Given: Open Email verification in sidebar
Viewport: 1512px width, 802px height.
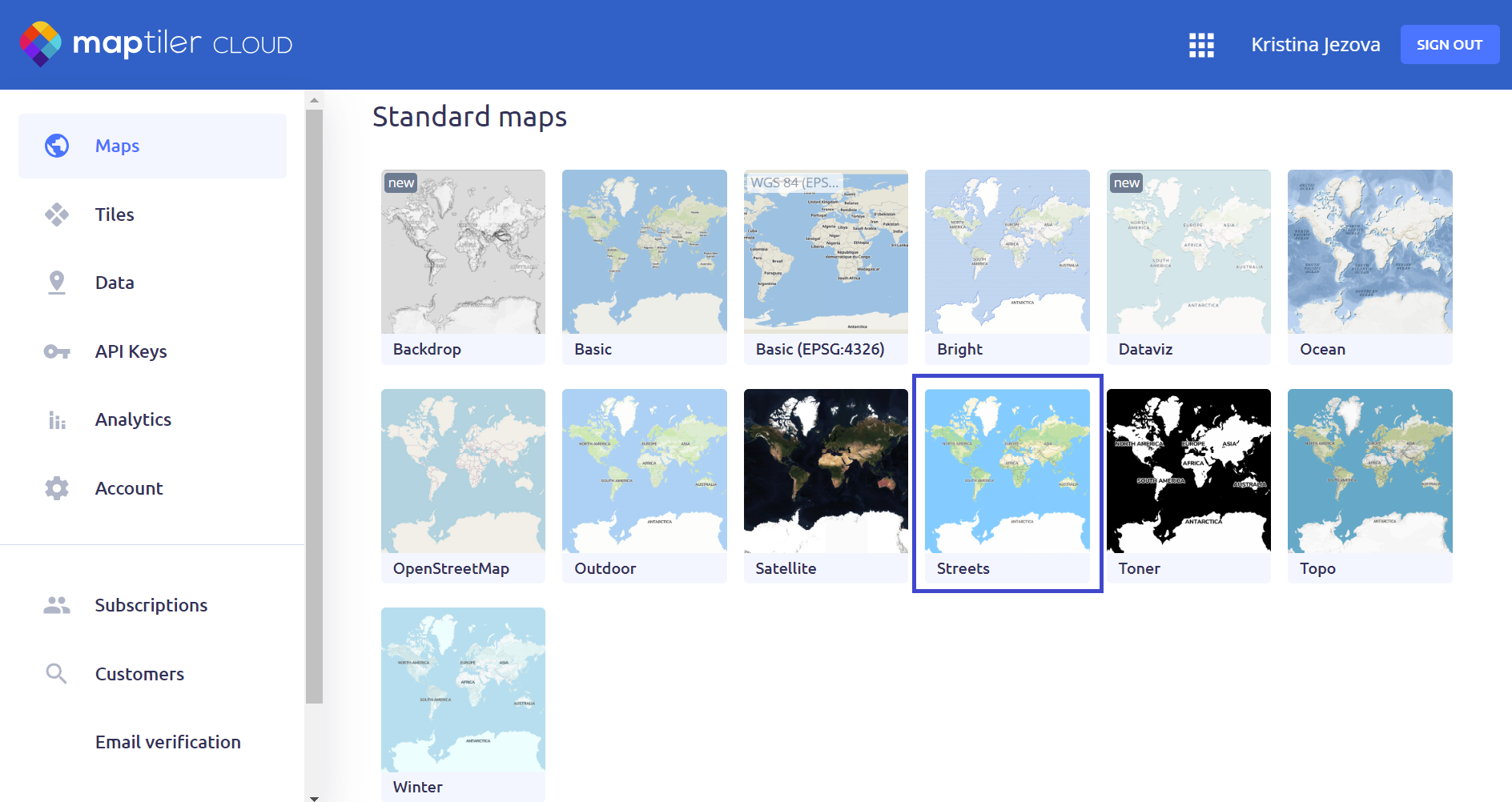Looking at the screenshot, I should click(x=167, y=742).
